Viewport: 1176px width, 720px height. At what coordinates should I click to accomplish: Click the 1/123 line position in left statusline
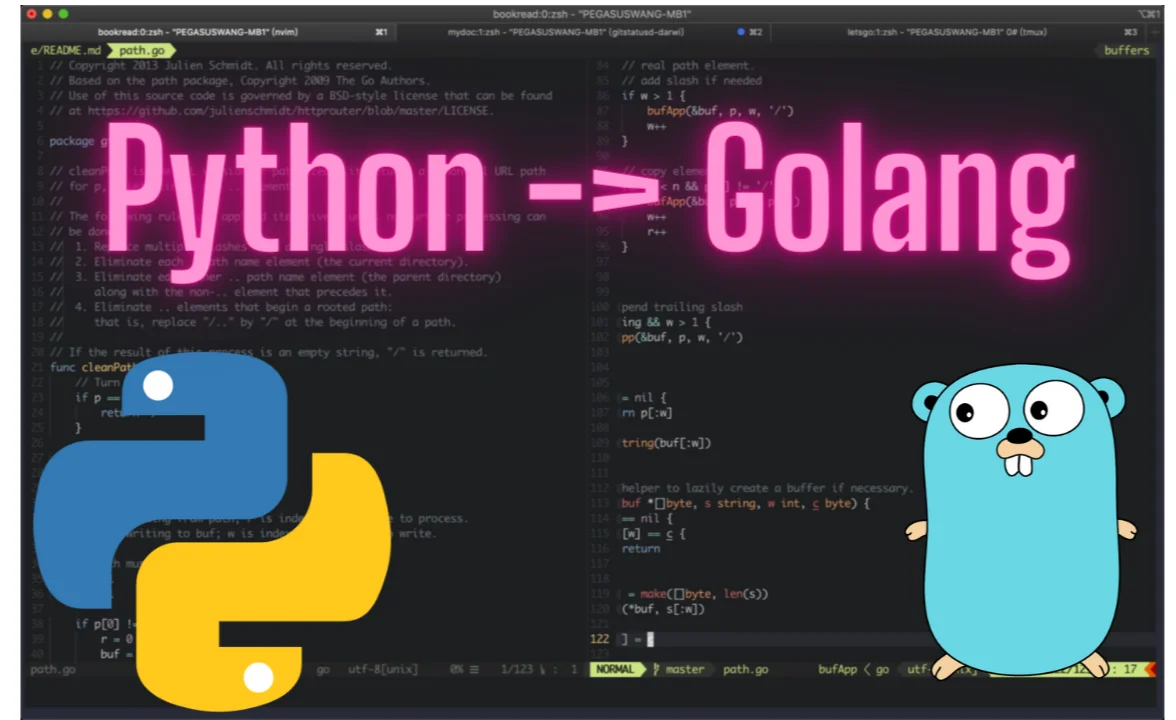[516, 669]
